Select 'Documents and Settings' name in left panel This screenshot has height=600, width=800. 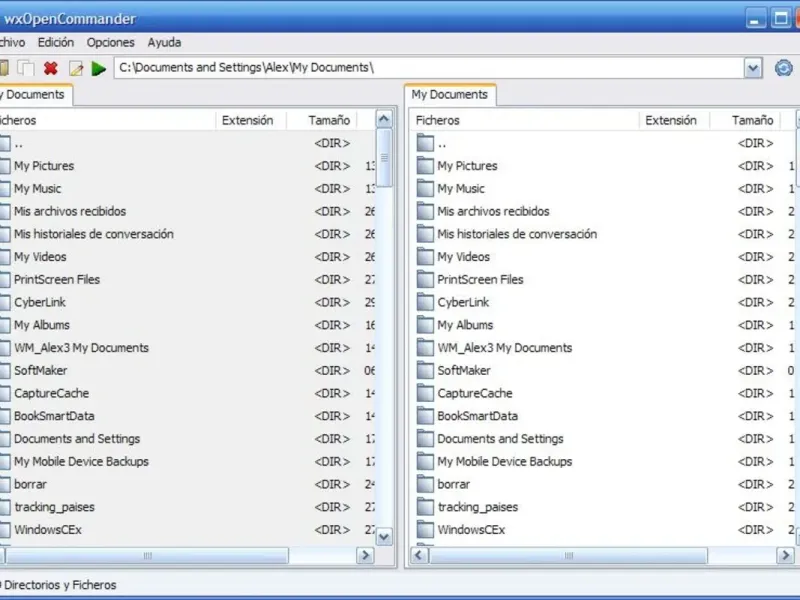pos(77,439)
